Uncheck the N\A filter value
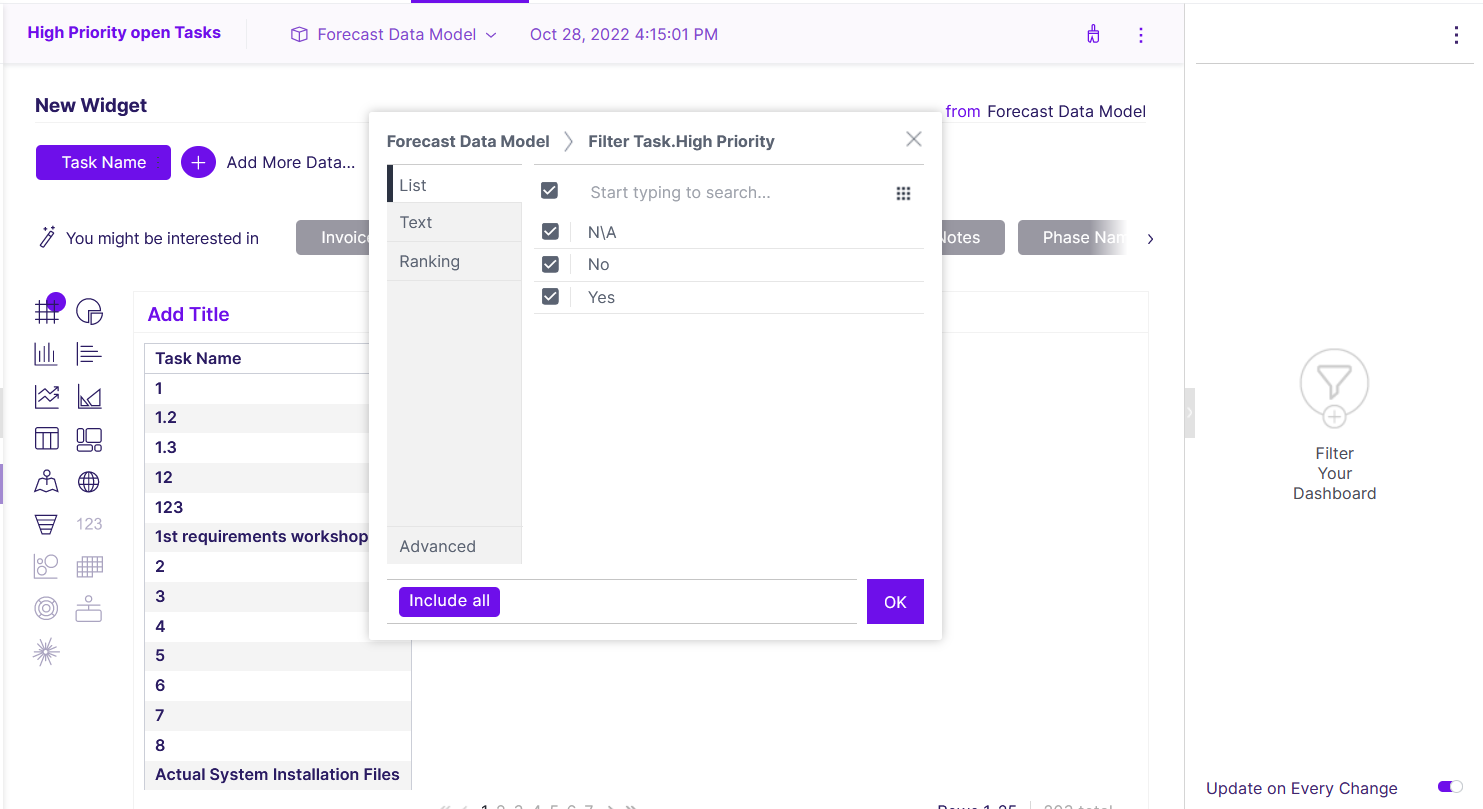The width and height of the screenshot is (1483, 809). pyautogui.click(x=550, y=230)
